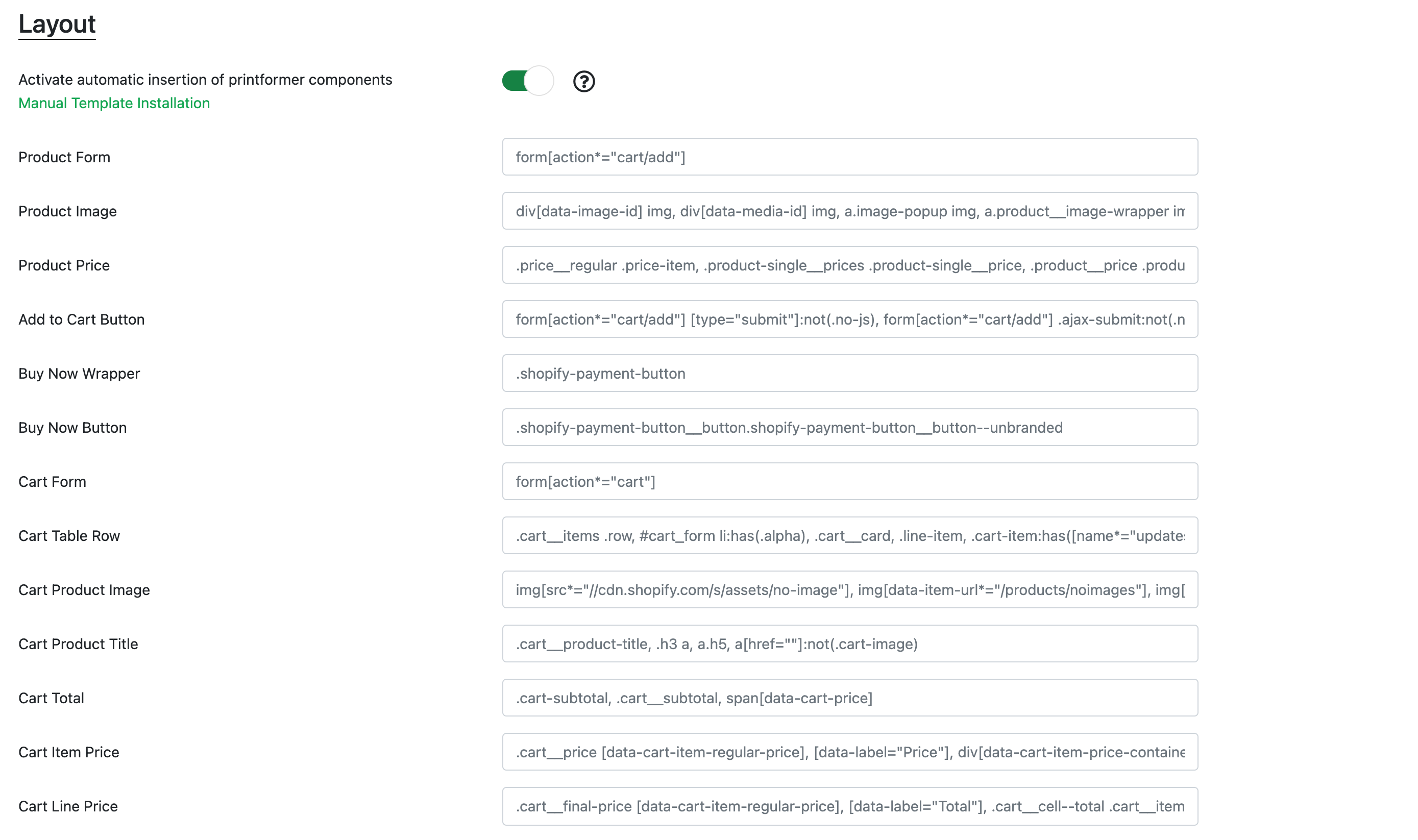Edit the Product Price selector field
The height and width of the screenshot is (840, 1418).
849,265
